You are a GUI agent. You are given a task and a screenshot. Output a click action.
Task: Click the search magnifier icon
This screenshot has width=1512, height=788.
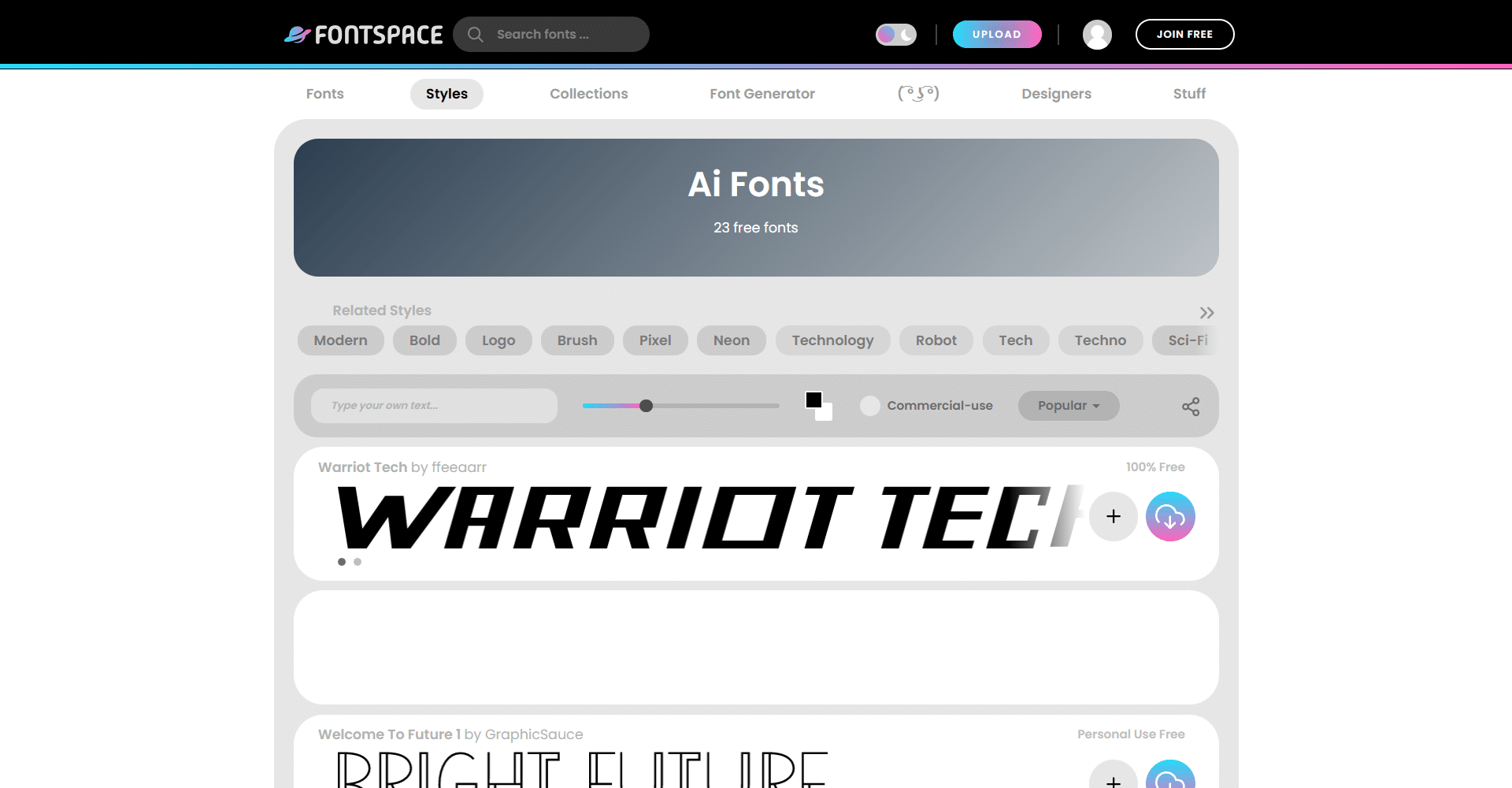click(475, 35)
